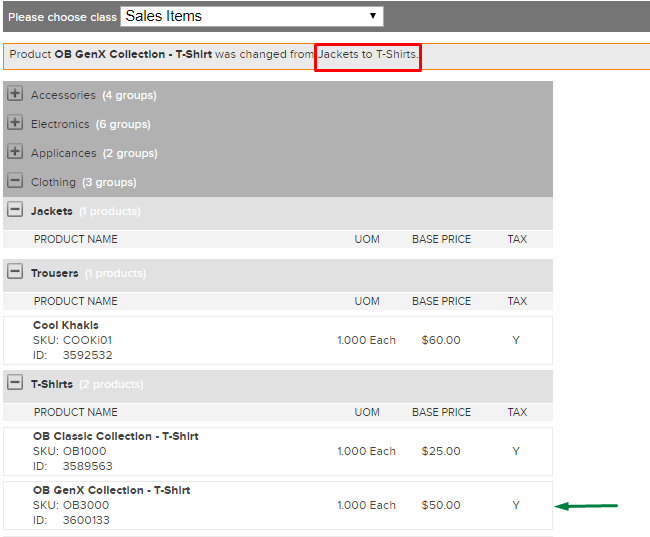
Task: Click the Jackets group title
Action: [x=52, y=211]
